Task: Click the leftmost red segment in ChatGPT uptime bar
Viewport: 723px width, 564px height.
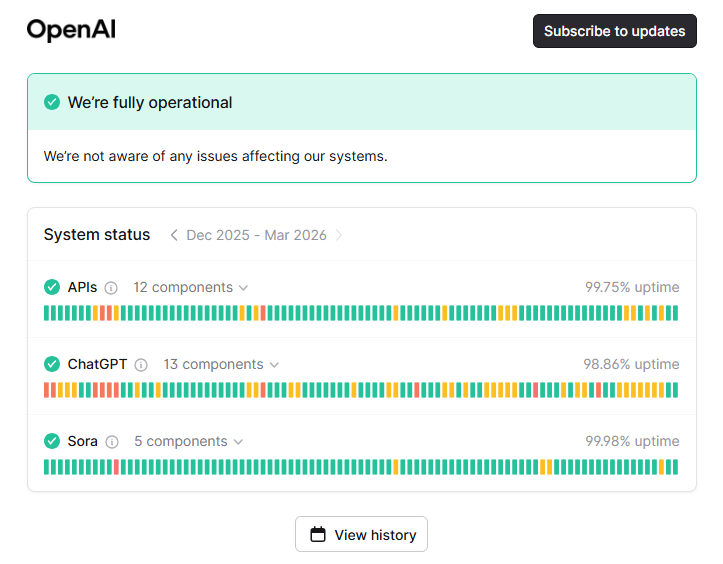Action: point(47,390)
